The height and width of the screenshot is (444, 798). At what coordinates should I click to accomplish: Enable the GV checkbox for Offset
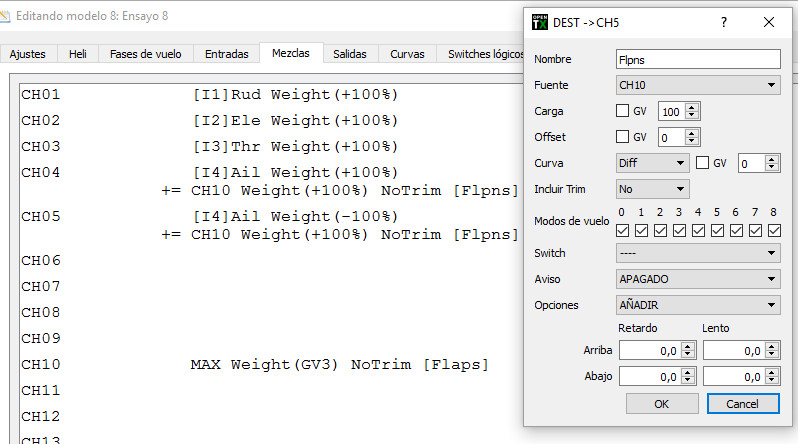pos(623,137)
